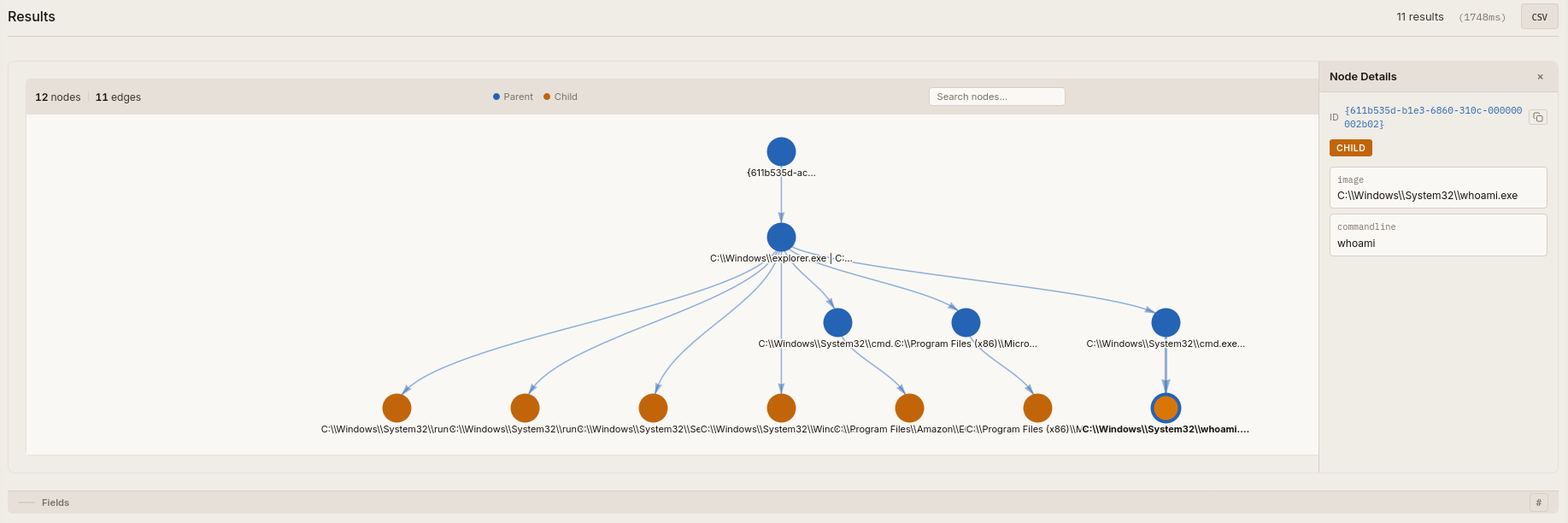This screenshot has height=523, width=1568.
Task: Export results using the CSV button
Action: point(1540,16)
